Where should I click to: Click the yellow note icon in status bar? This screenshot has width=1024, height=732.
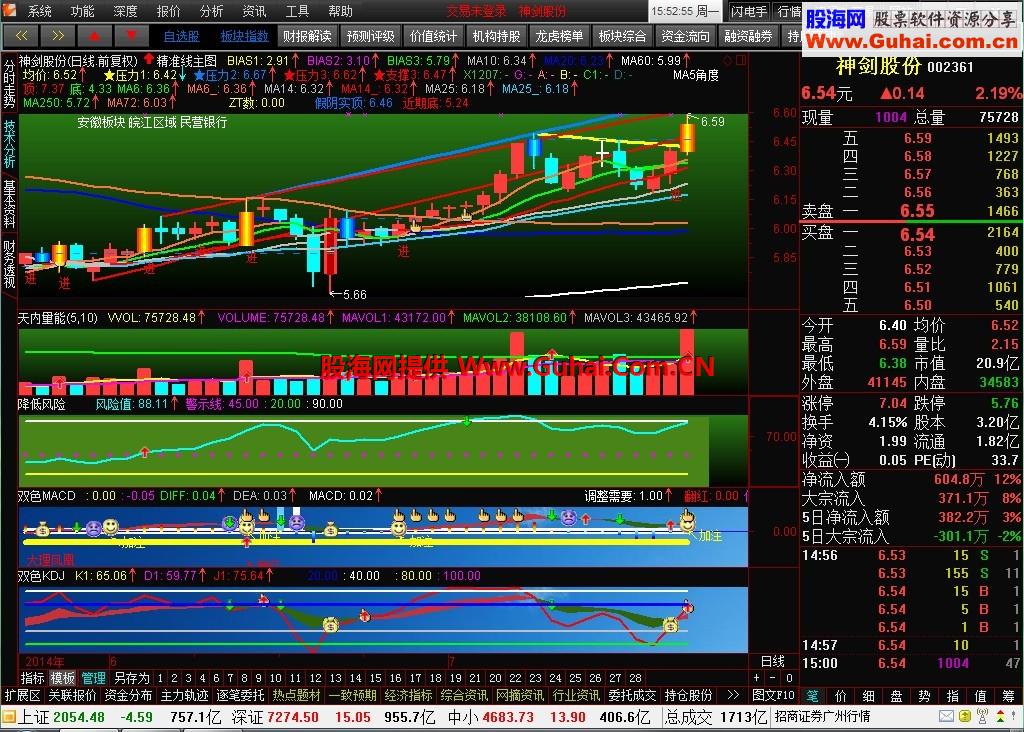pyautogui.click(x=964, y=716)
